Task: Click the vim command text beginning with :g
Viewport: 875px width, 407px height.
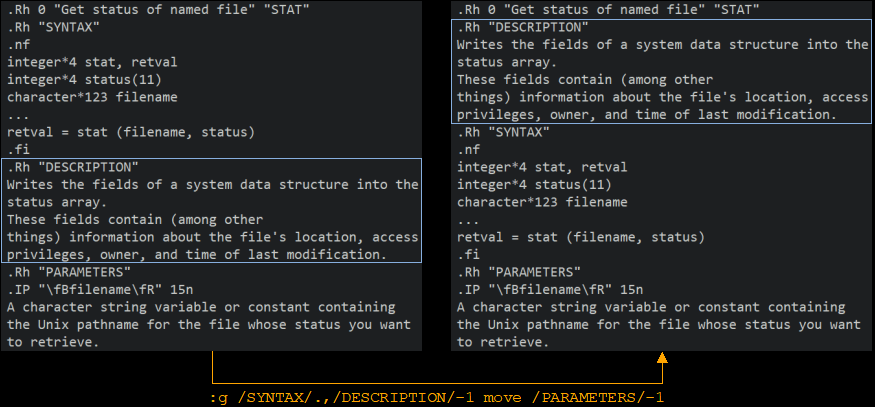Action: [437, 397]
